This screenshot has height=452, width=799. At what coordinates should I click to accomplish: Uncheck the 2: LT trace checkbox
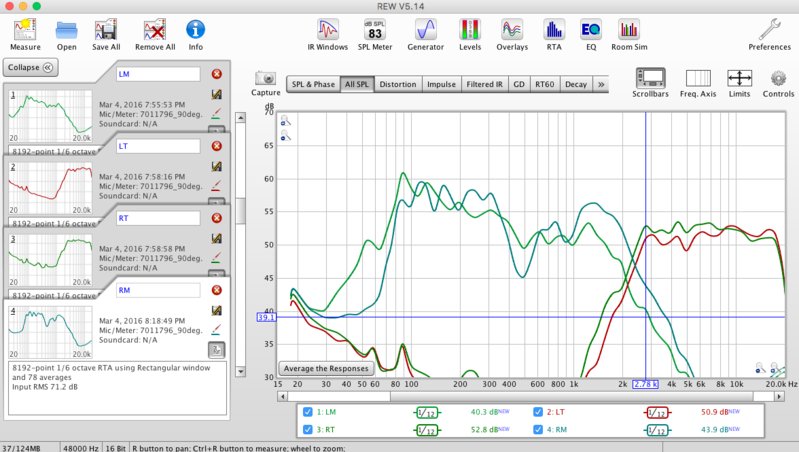pyautogui.click(x=538, y=412)
